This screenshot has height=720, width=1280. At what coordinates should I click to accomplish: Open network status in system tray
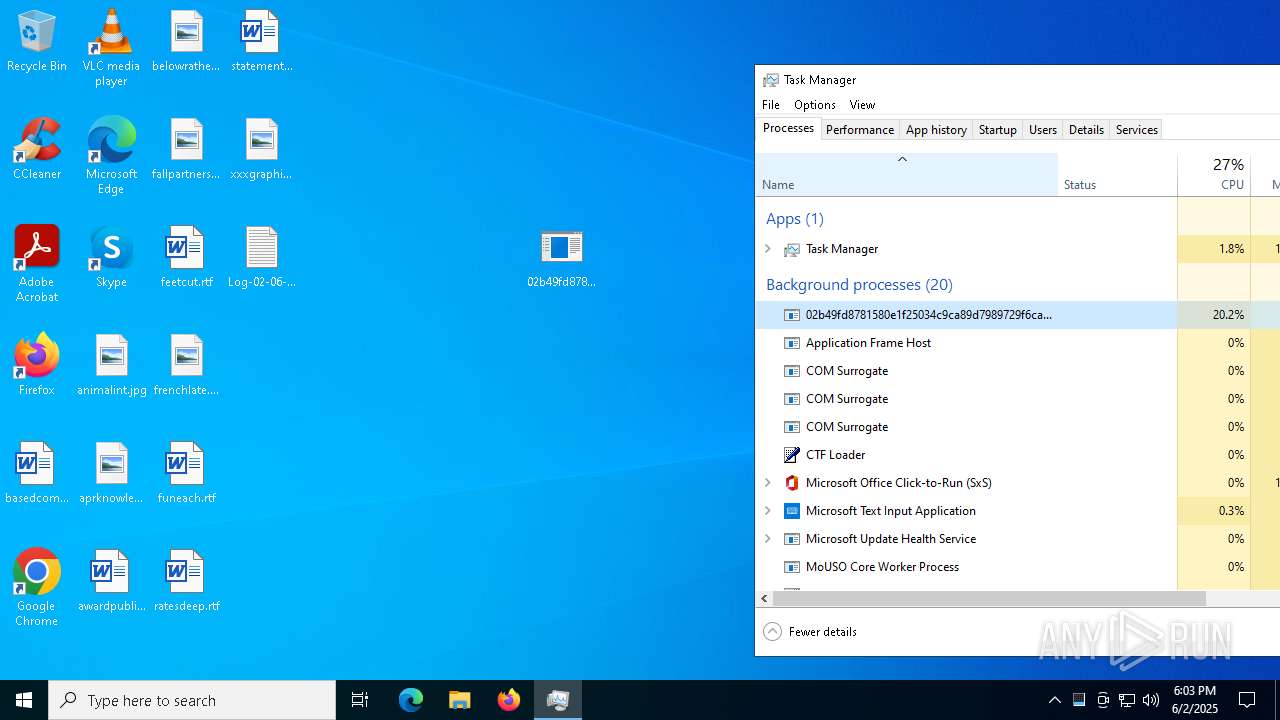click(x=1127, y=700)
